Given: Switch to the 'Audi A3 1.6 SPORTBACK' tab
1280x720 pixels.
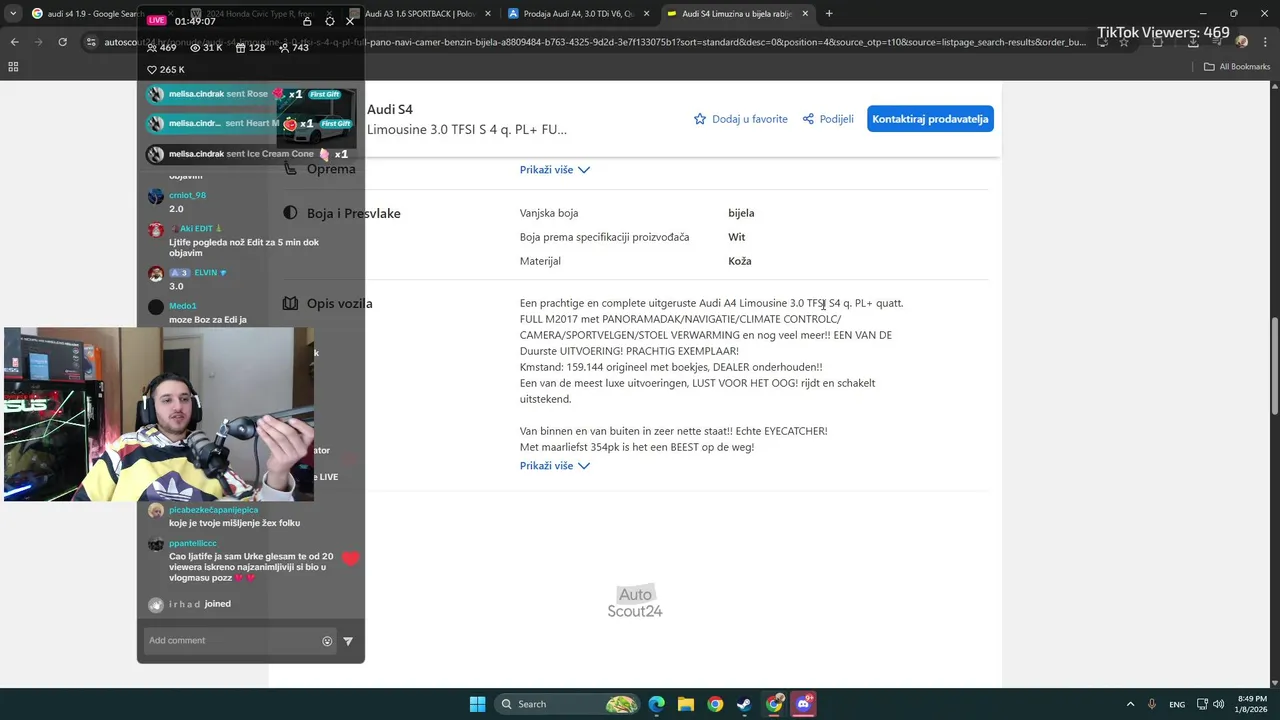Looking at the screenshot, I should (x=420, y=14).
